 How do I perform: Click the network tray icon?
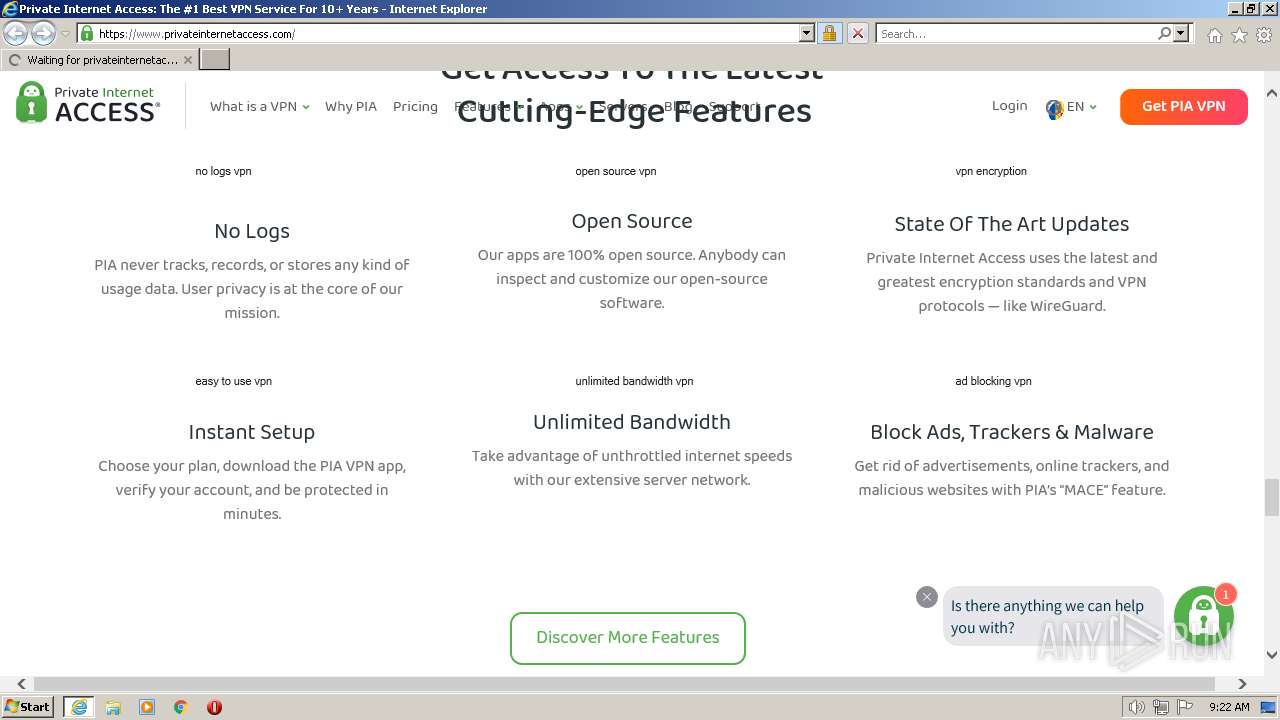click(1160, 707)
